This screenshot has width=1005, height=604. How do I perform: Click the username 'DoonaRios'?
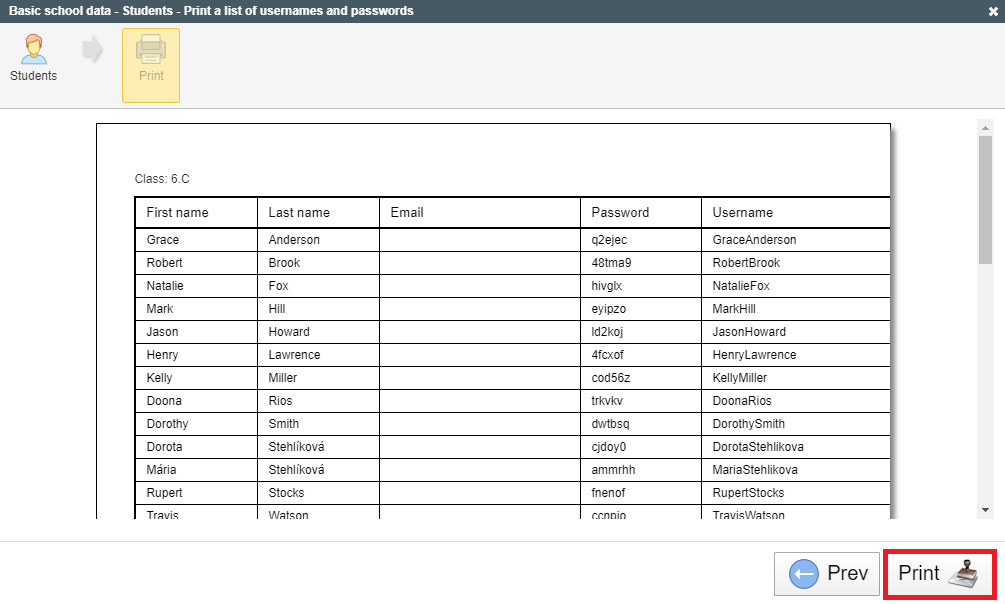click(742, 401)
